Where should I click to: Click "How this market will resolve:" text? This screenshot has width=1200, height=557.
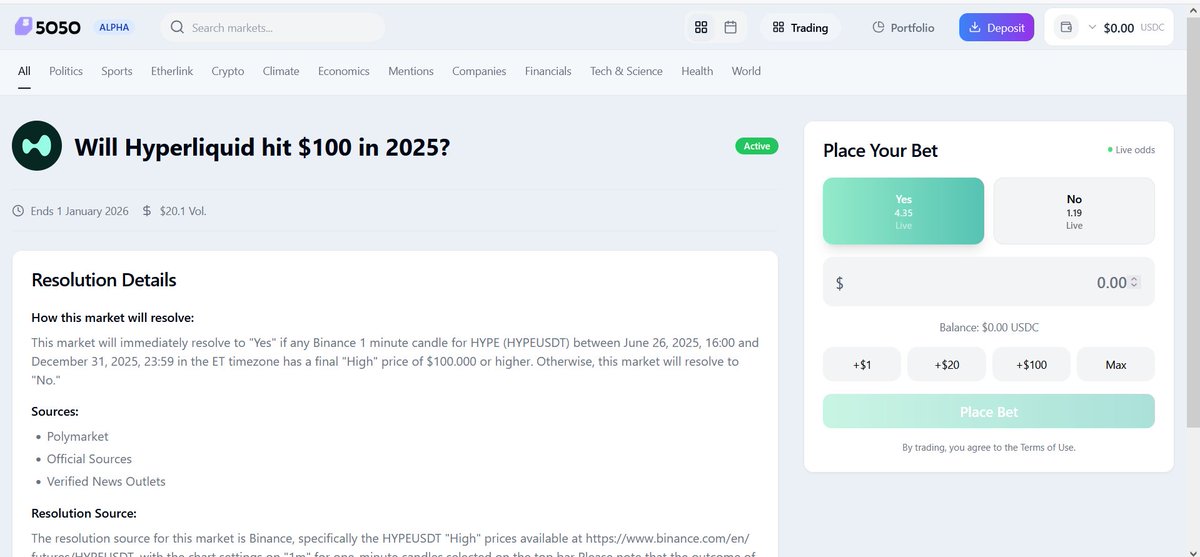[x=113, y=318]
